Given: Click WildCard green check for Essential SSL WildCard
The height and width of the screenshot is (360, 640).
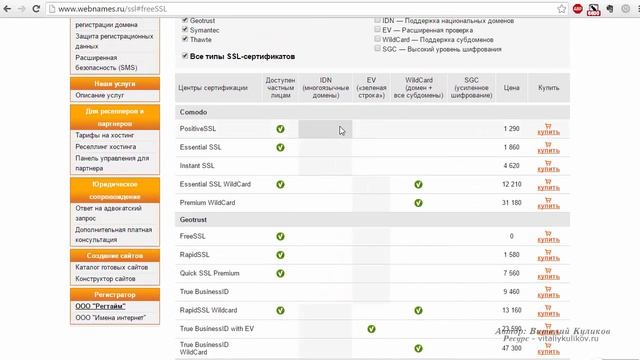Looking at the screenshot, I should pyautogui.click(x=418, y=184).
